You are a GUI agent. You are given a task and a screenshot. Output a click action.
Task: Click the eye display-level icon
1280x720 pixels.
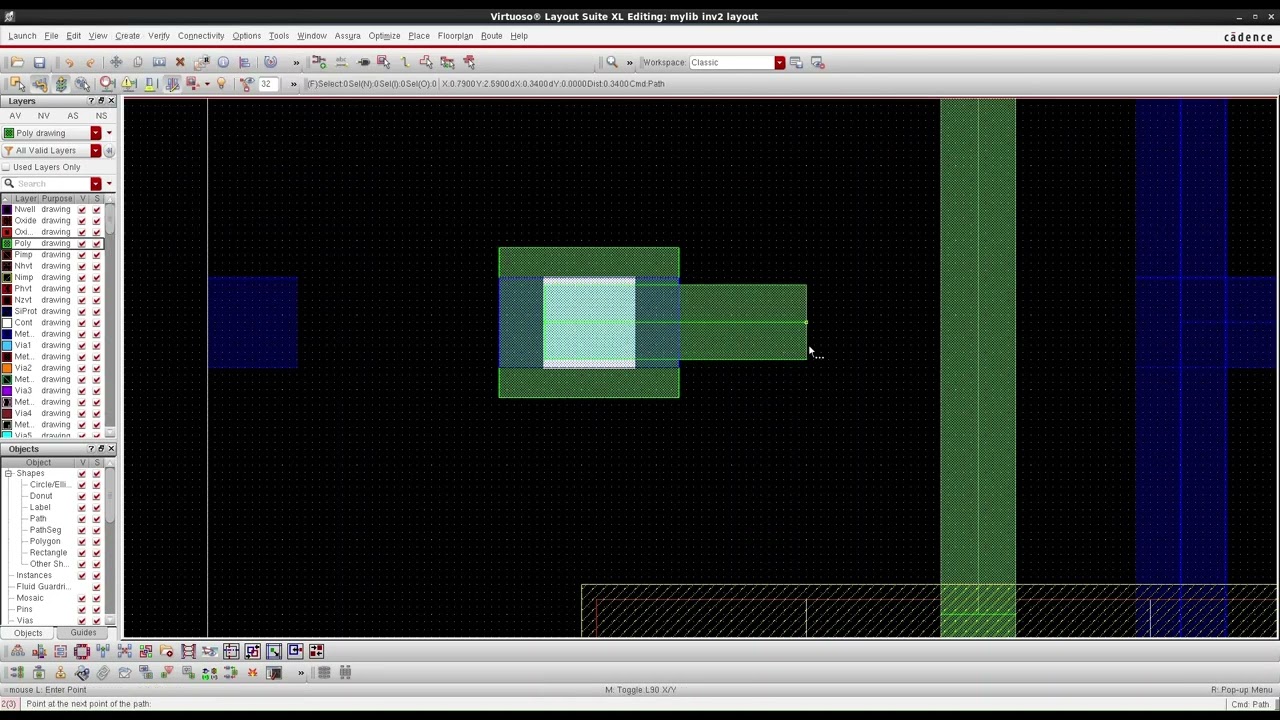tap(248, 84)
